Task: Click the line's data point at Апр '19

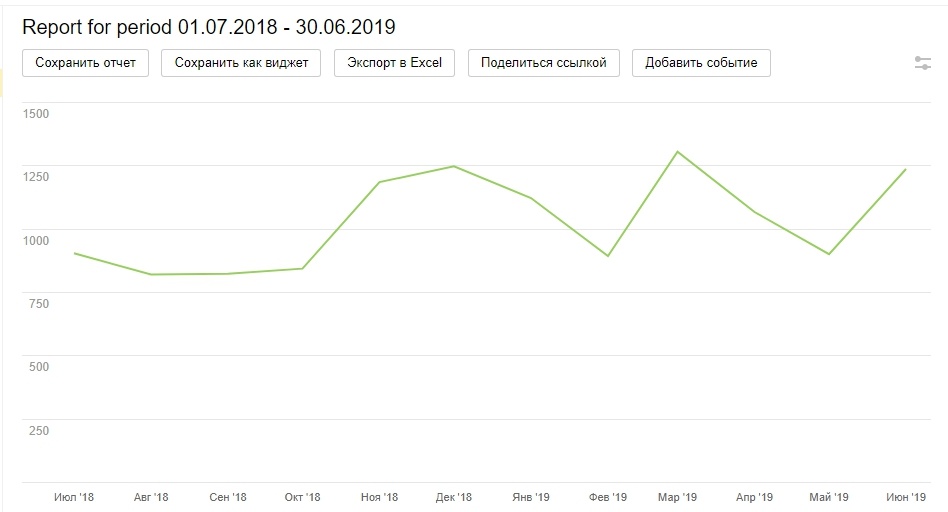Action: pyautogui.click(x=754, y=212)
